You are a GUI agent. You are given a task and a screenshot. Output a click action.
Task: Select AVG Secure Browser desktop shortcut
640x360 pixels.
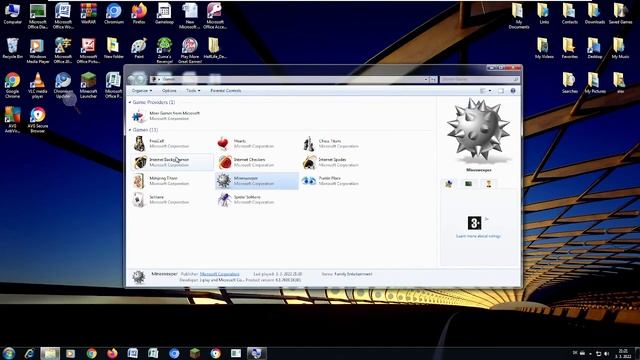click(x=38, y=120)
